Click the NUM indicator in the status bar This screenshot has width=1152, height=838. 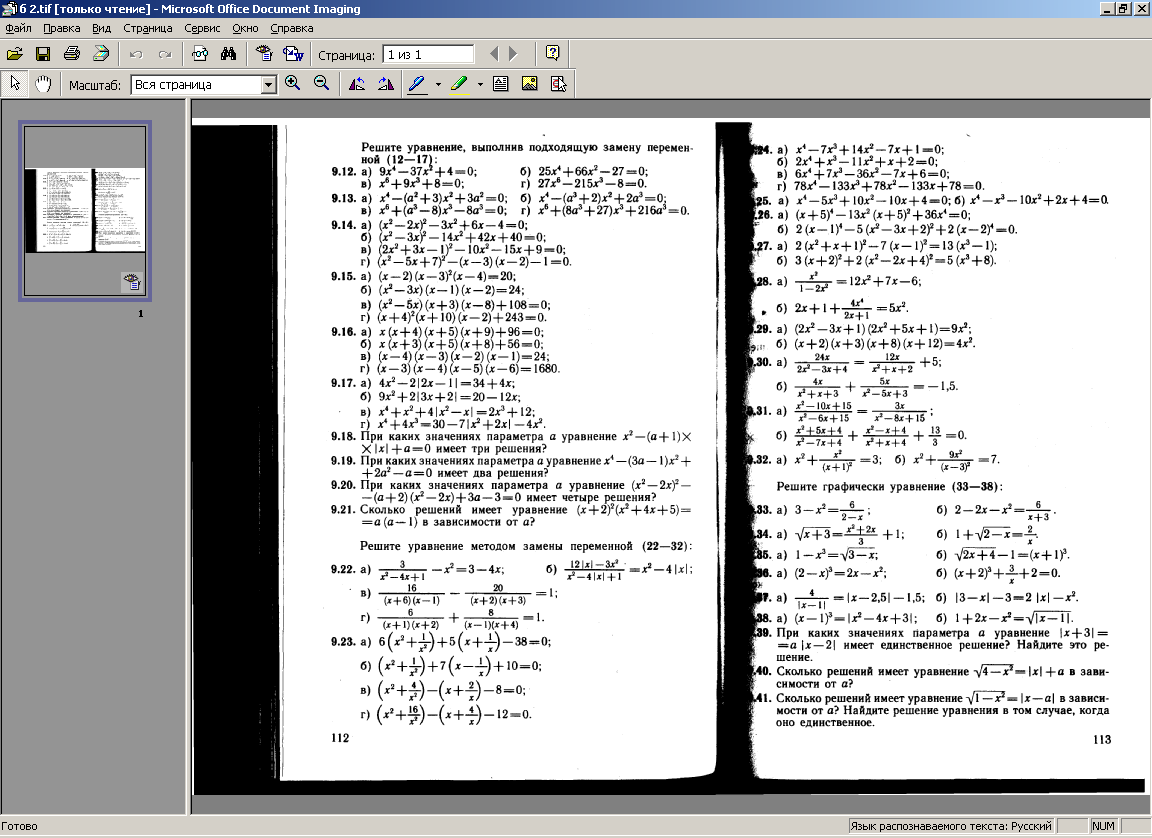pyautogui.click(x=1103, y=826)
